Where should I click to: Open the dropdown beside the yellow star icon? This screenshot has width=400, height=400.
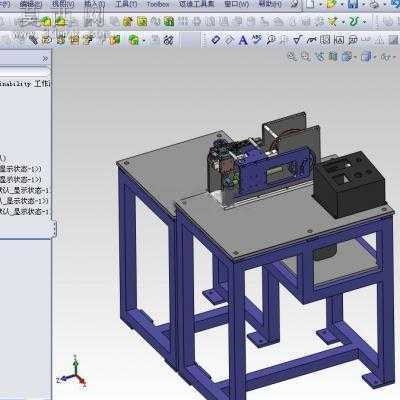click(343, 22)
